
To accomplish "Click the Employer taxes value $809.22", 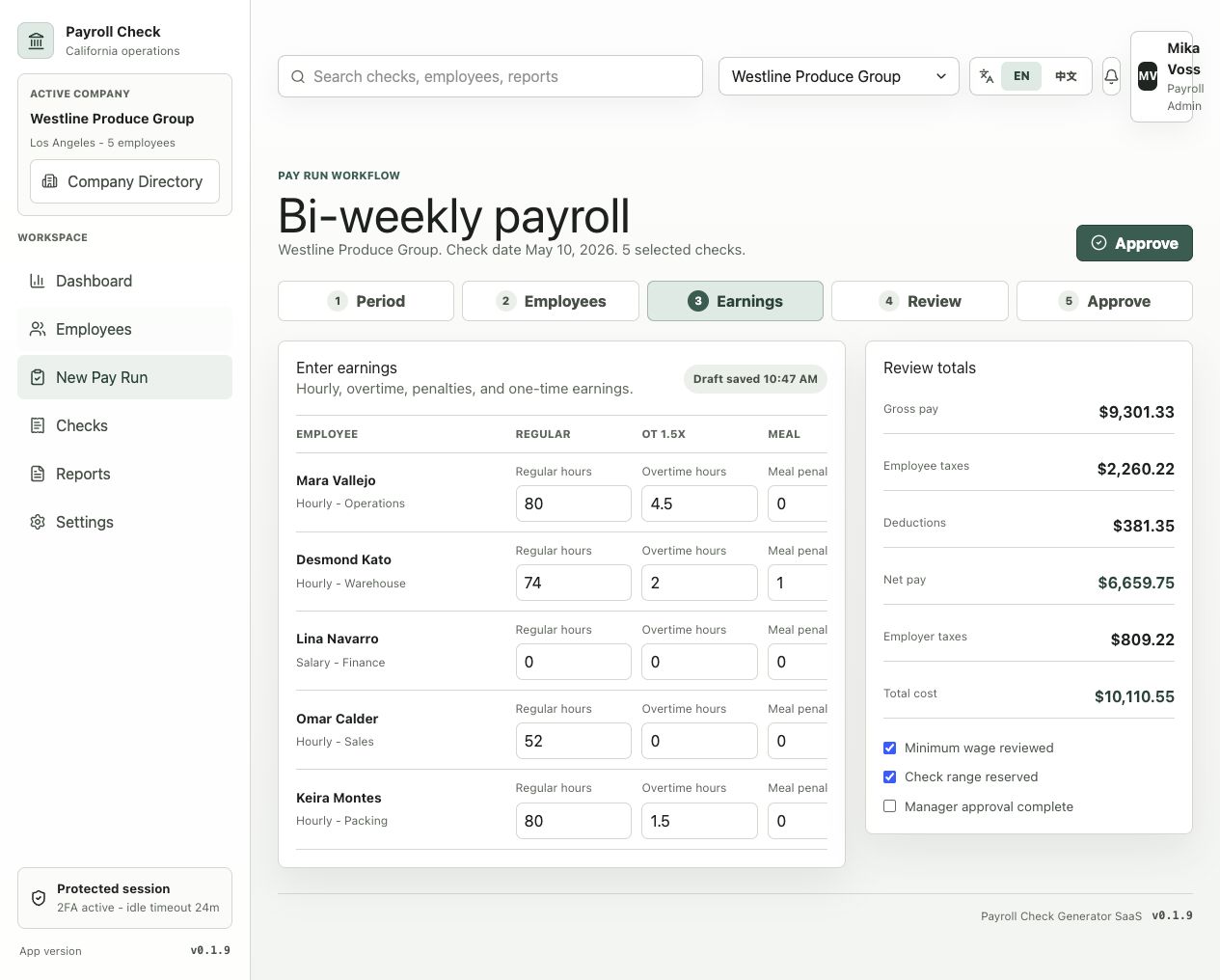I will (x=1142, y=640).
